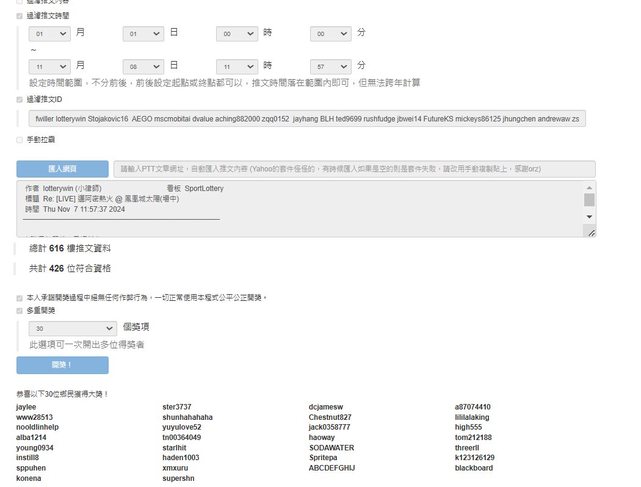Screen dimensions: 641x487
Task: Toggle the 多重開獎 checkbox
Action: [19, 311]
